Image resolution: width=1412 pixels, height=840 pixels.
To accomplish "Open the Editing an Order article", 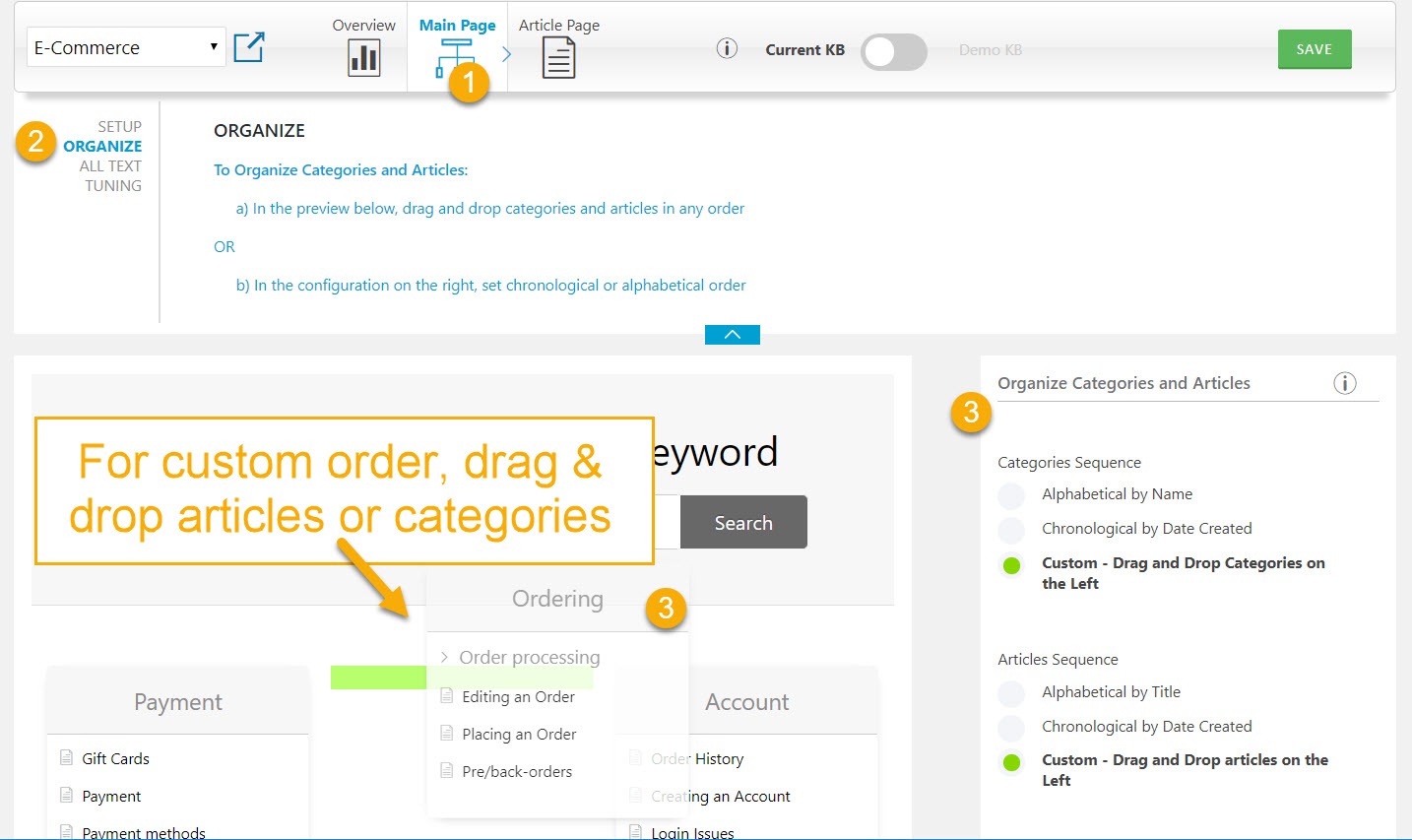I will tap(518, 696).
